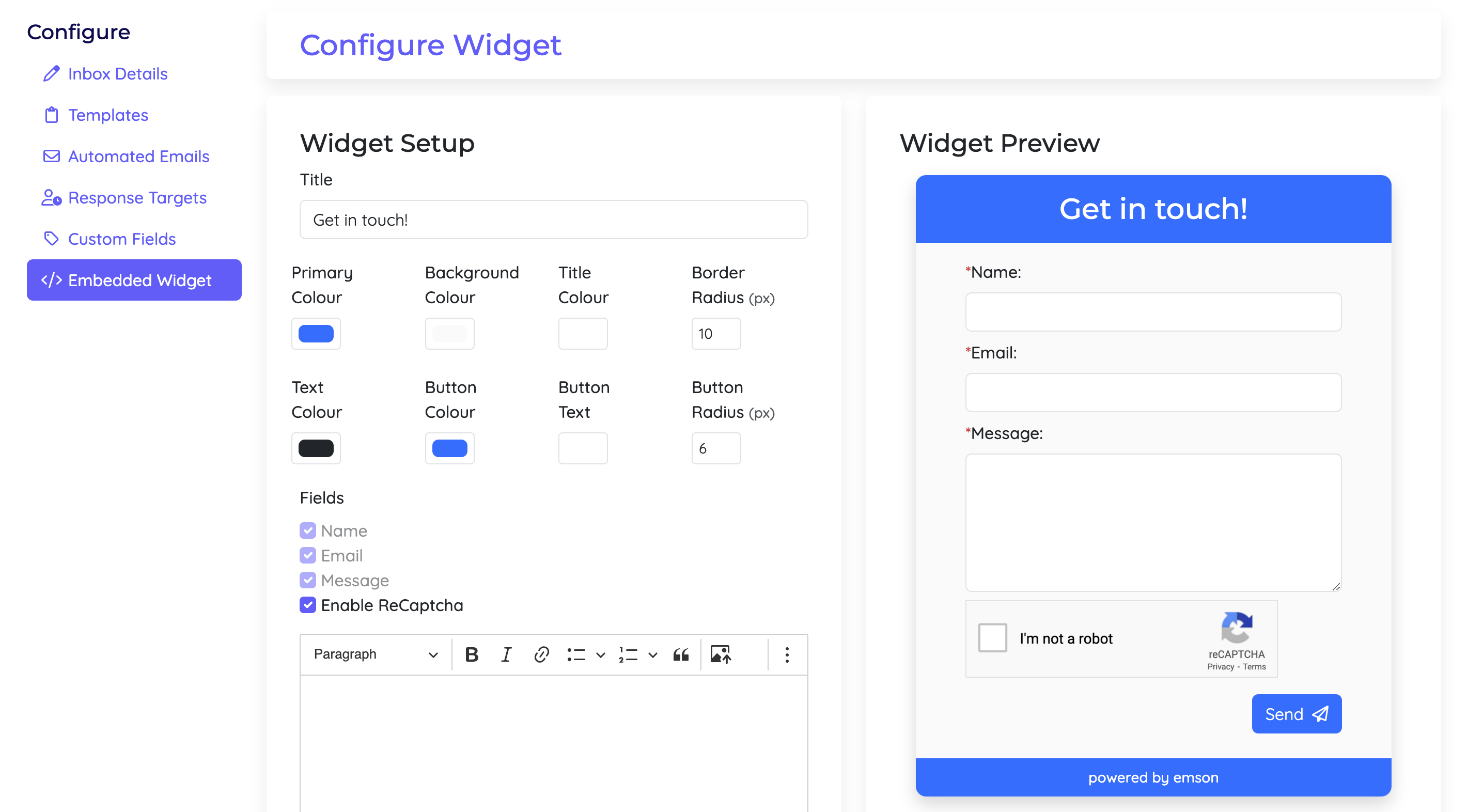This screenshot has height=812, width=1468.
Task: Click the message textarea resize handle
Action: click(1336, 586)
